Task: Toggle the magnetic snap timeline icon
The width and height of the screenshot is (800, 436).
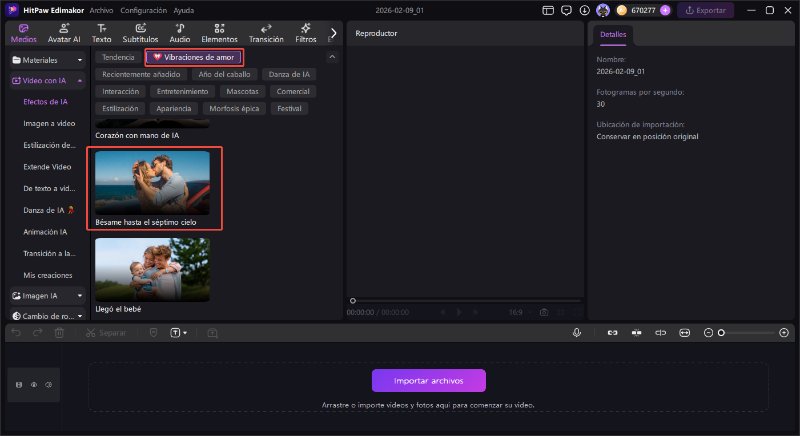Action: 636,333
